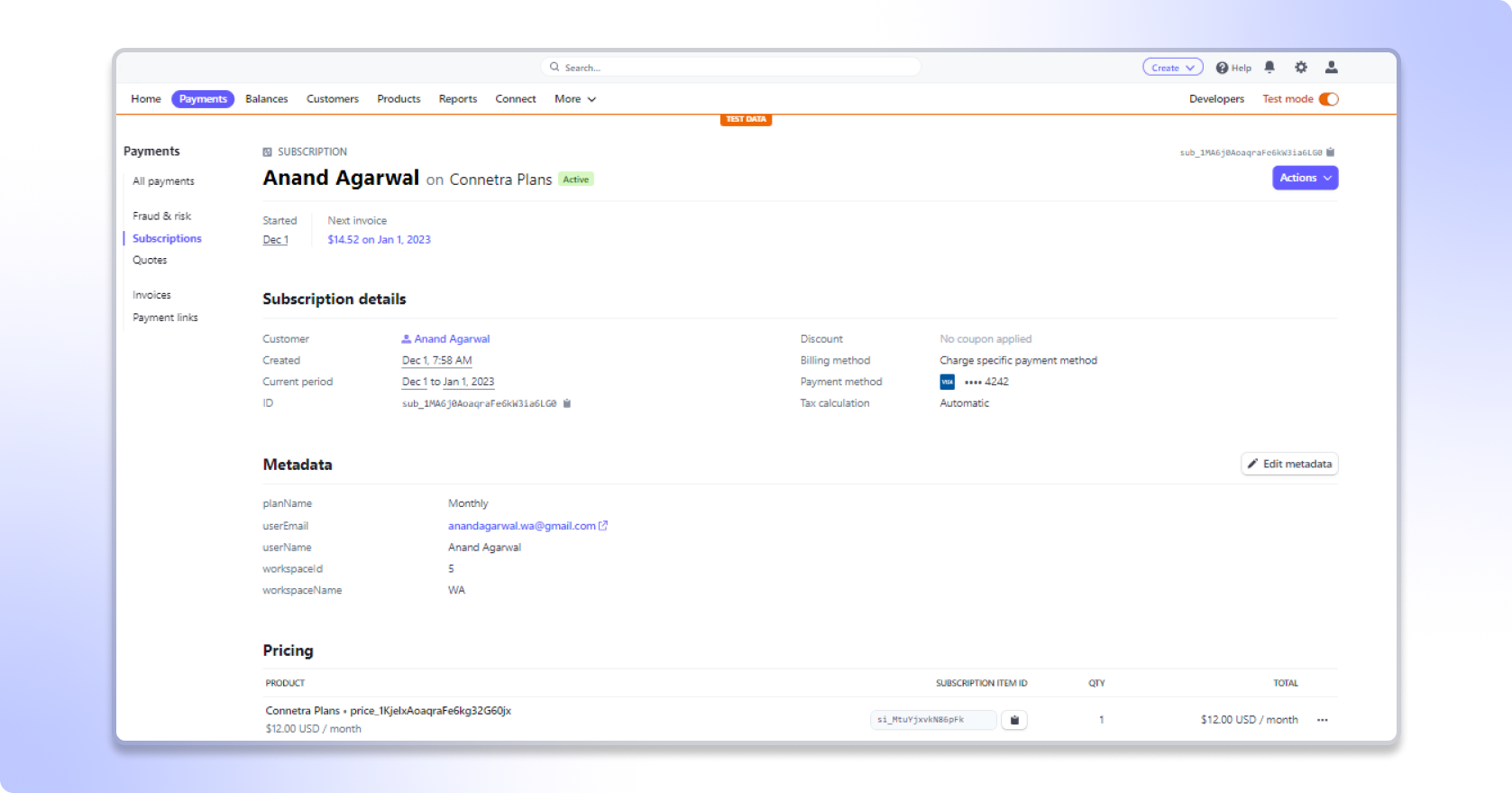
Task: Open the Create dropdown
Action: point(1172,68)
